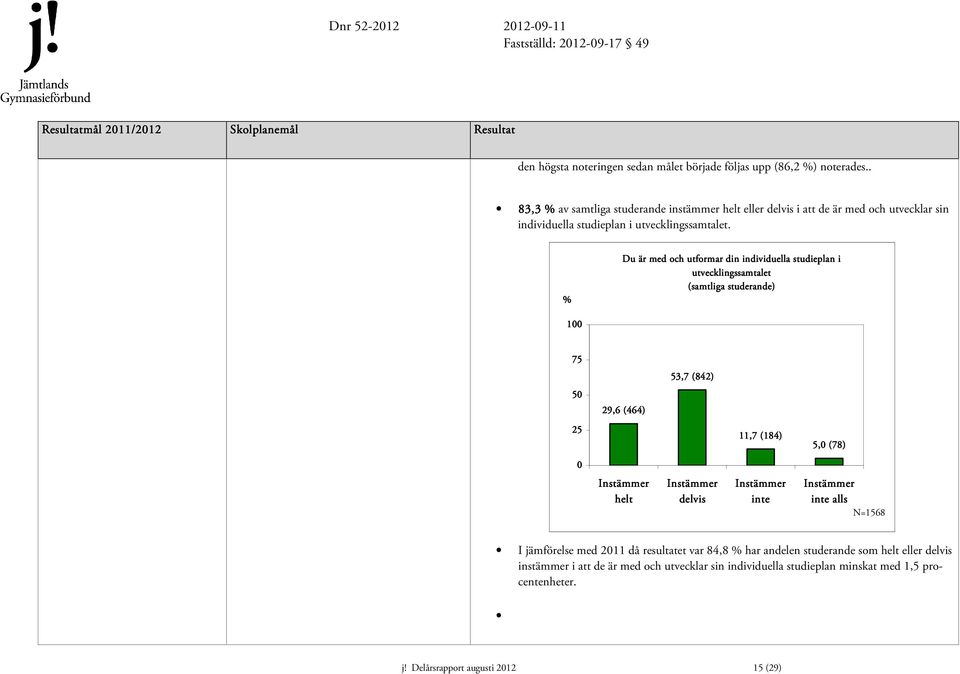
Task: Click the y-axis value '100'
Action: pos(574,324)
